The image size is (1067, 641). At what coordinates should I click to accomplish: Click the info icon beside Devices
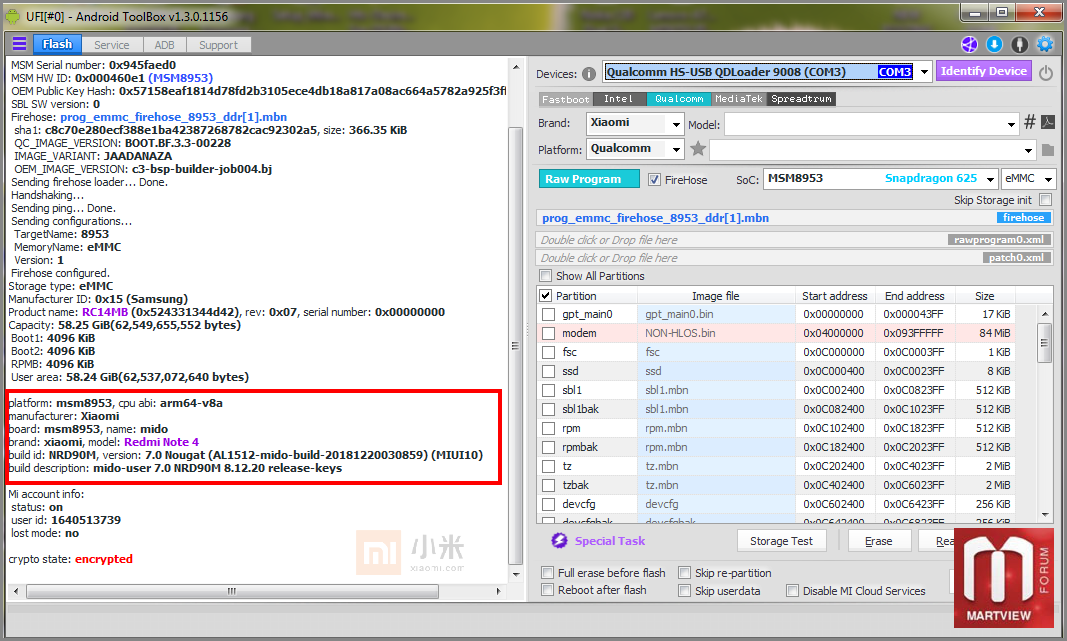(x=589, y=74)
